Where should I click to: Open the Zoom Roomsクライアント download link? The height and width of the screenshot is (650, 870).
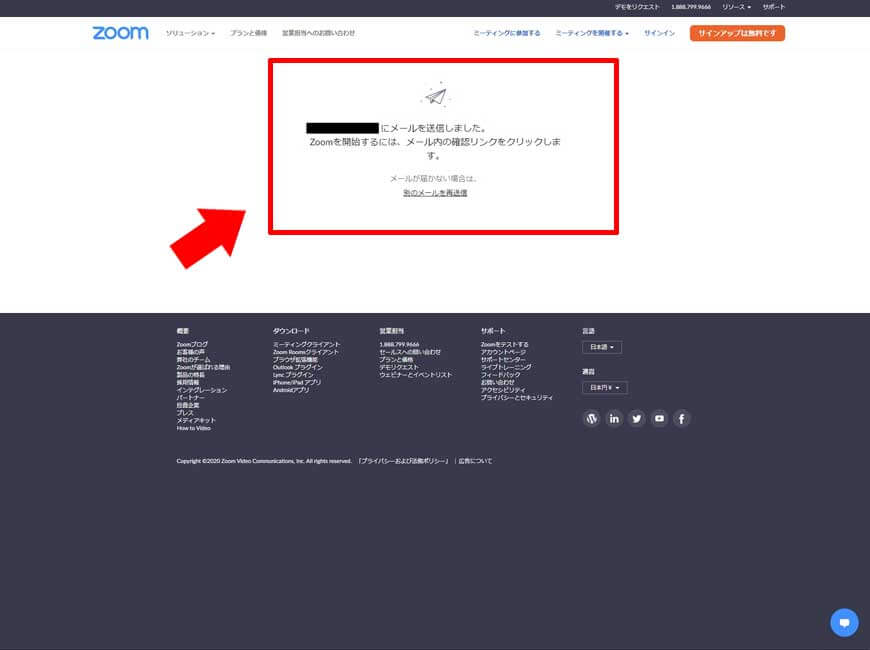pyautogui.click(x=306, y=352)
